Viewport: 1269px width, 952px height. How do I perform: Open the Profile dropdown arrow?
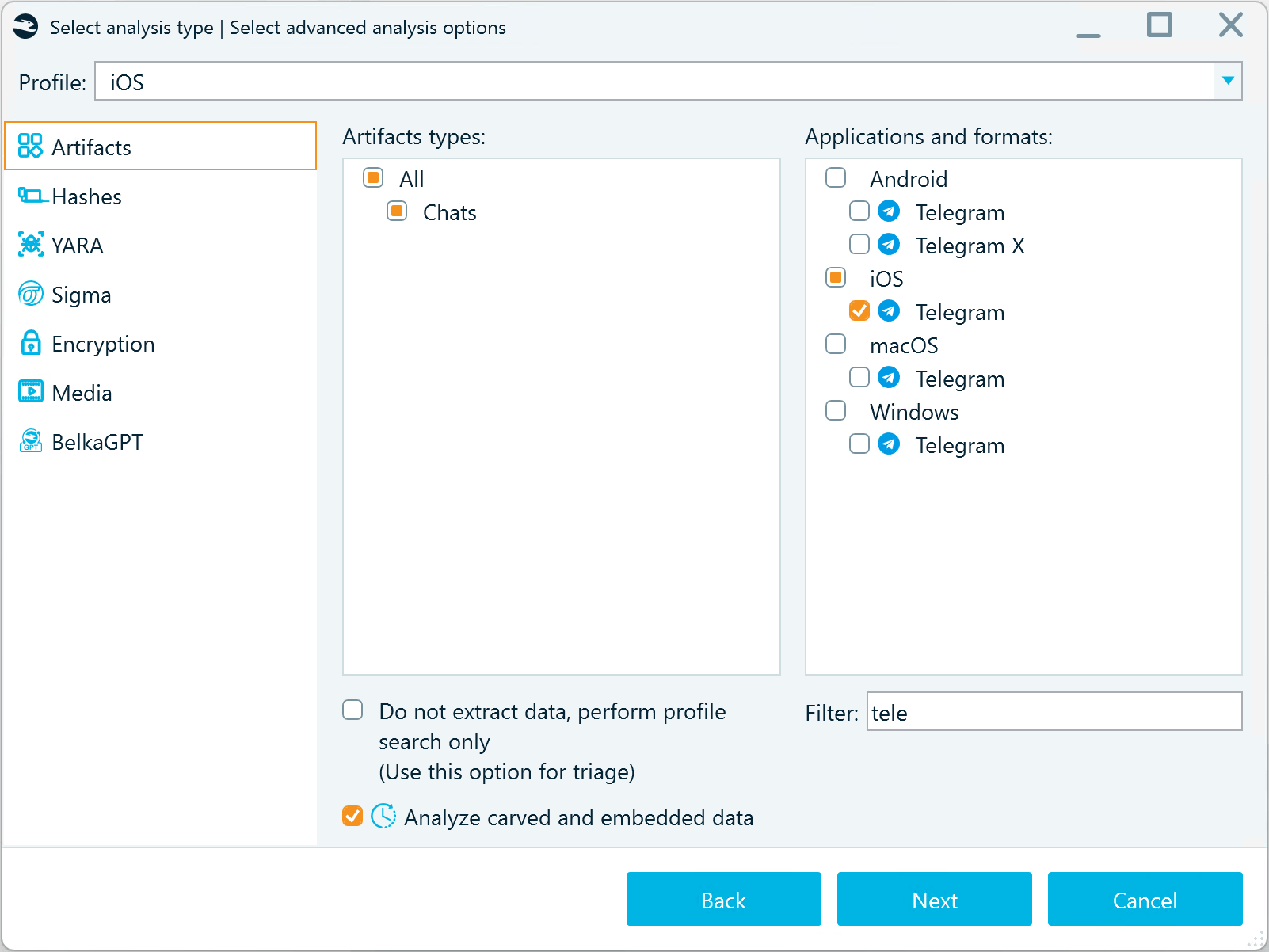[1227, 82]
